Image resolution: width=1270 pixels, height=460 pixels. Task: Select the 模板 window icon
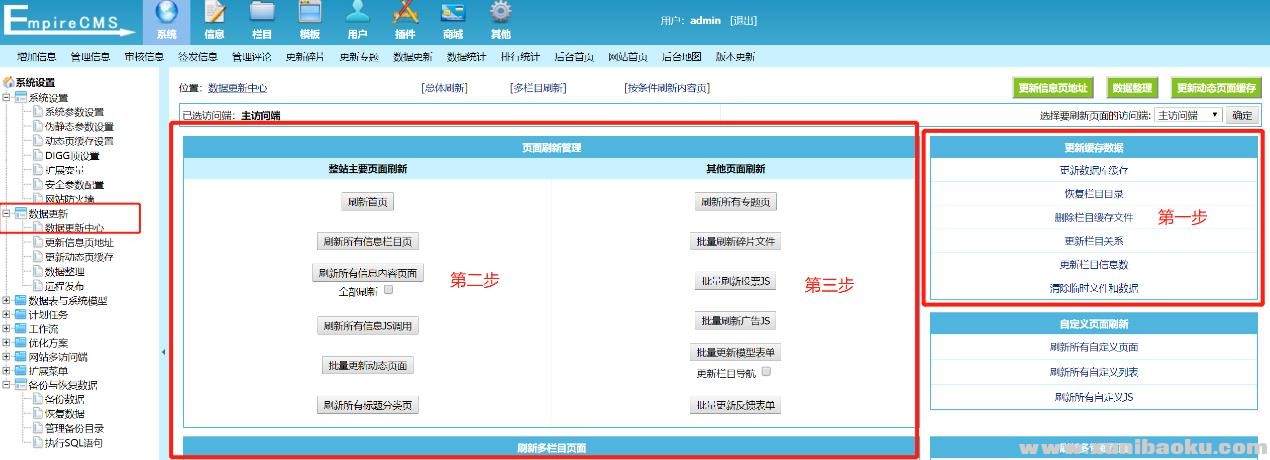click(309, 14)
